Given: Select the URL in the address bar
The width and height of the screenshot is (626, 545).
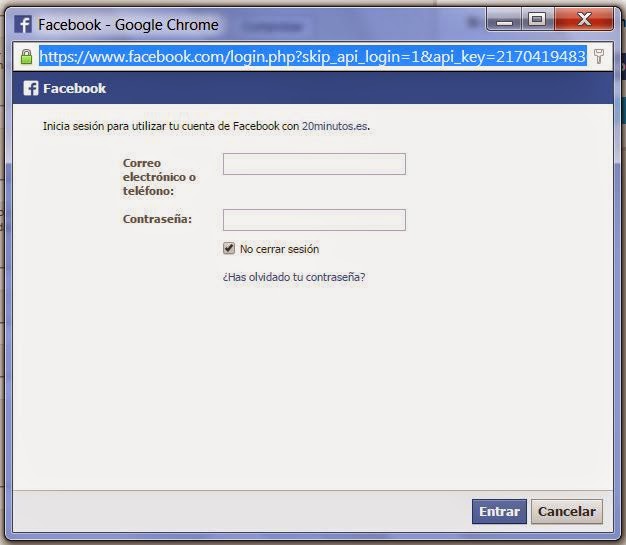Looking at the screenshot, I should point(313,57).
